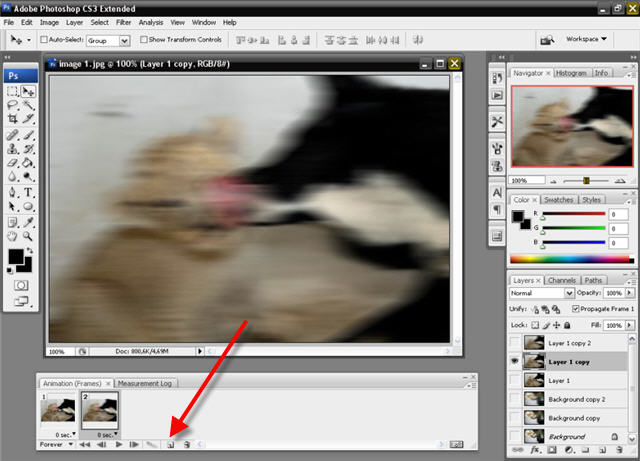Image resolution: width=640 pixels, height=461 pixels.
Task: Duplicate the selected animation frame
Action: point(171,445)
